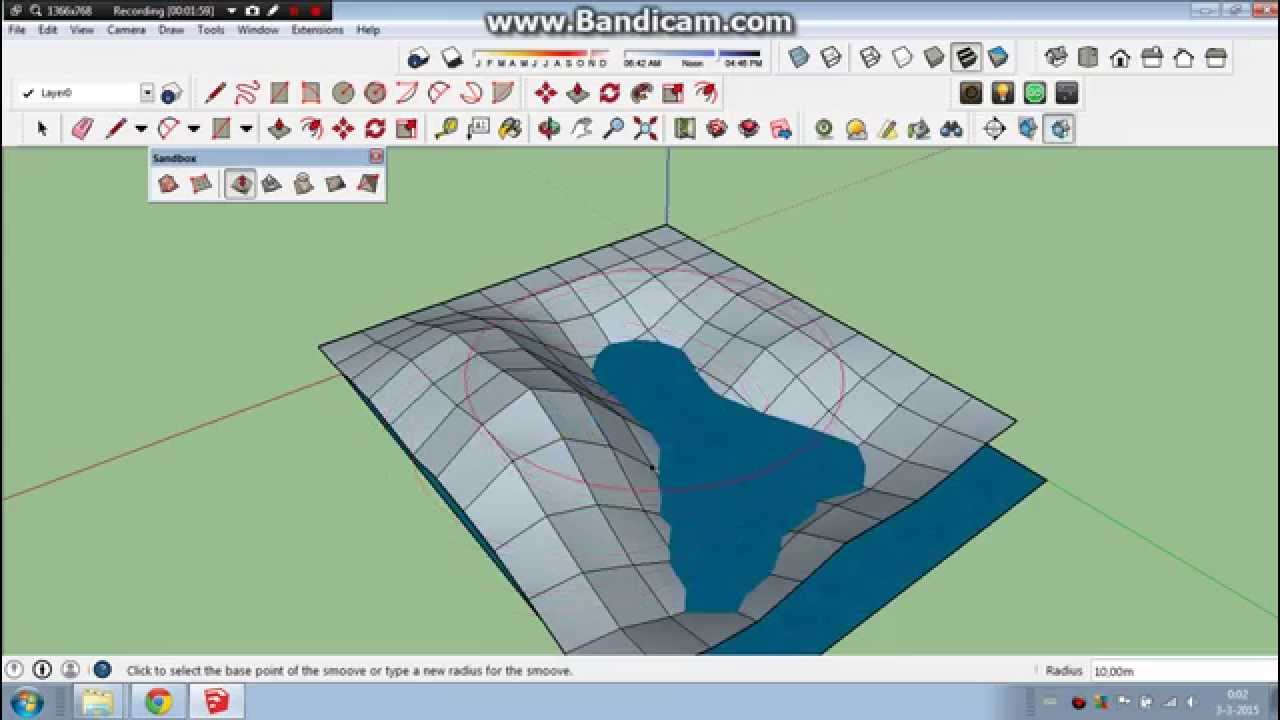The height and width of the screenshot is (720, 1280).
Task: Select the arrow Select tool
Action: (42, 128)
